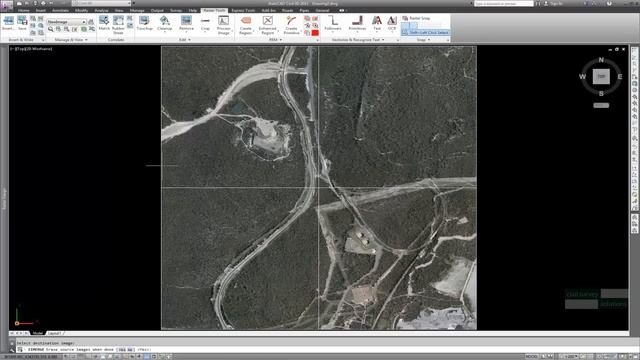Select the Text recognition tool
The image size is (640, 360).
click(377, 23)
